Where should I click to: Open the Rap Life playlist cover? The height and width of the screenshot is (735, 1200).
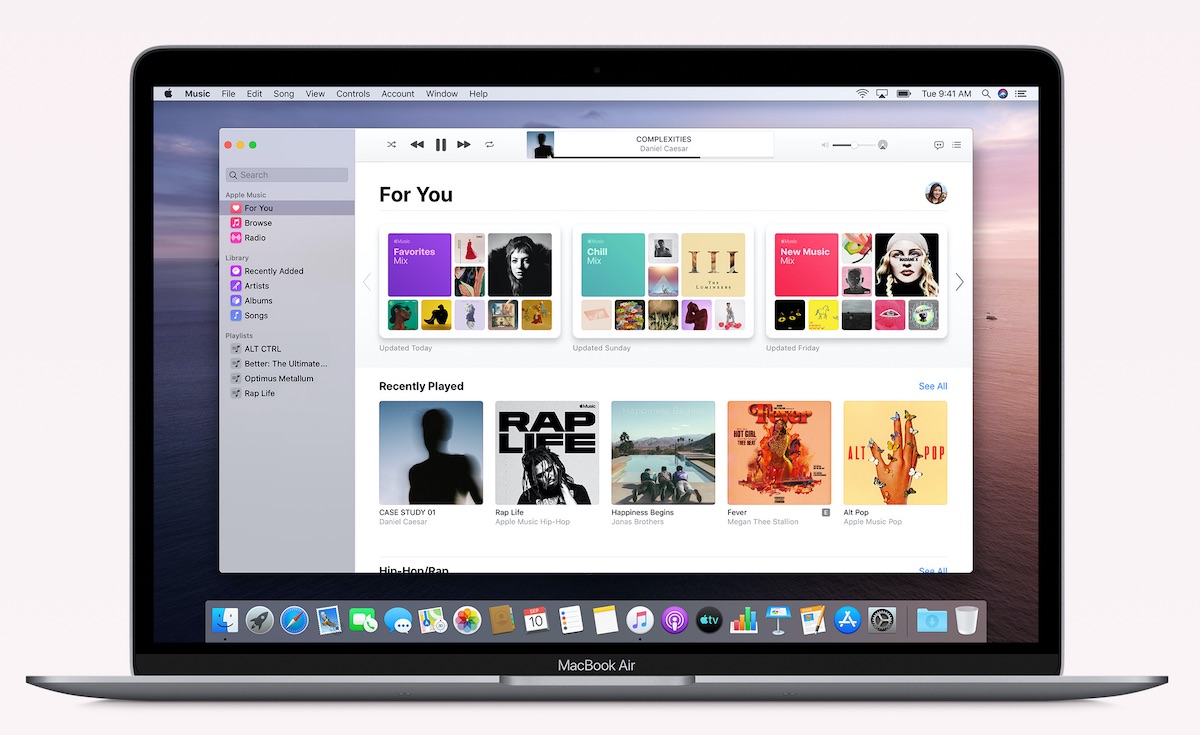pos(547,453)
